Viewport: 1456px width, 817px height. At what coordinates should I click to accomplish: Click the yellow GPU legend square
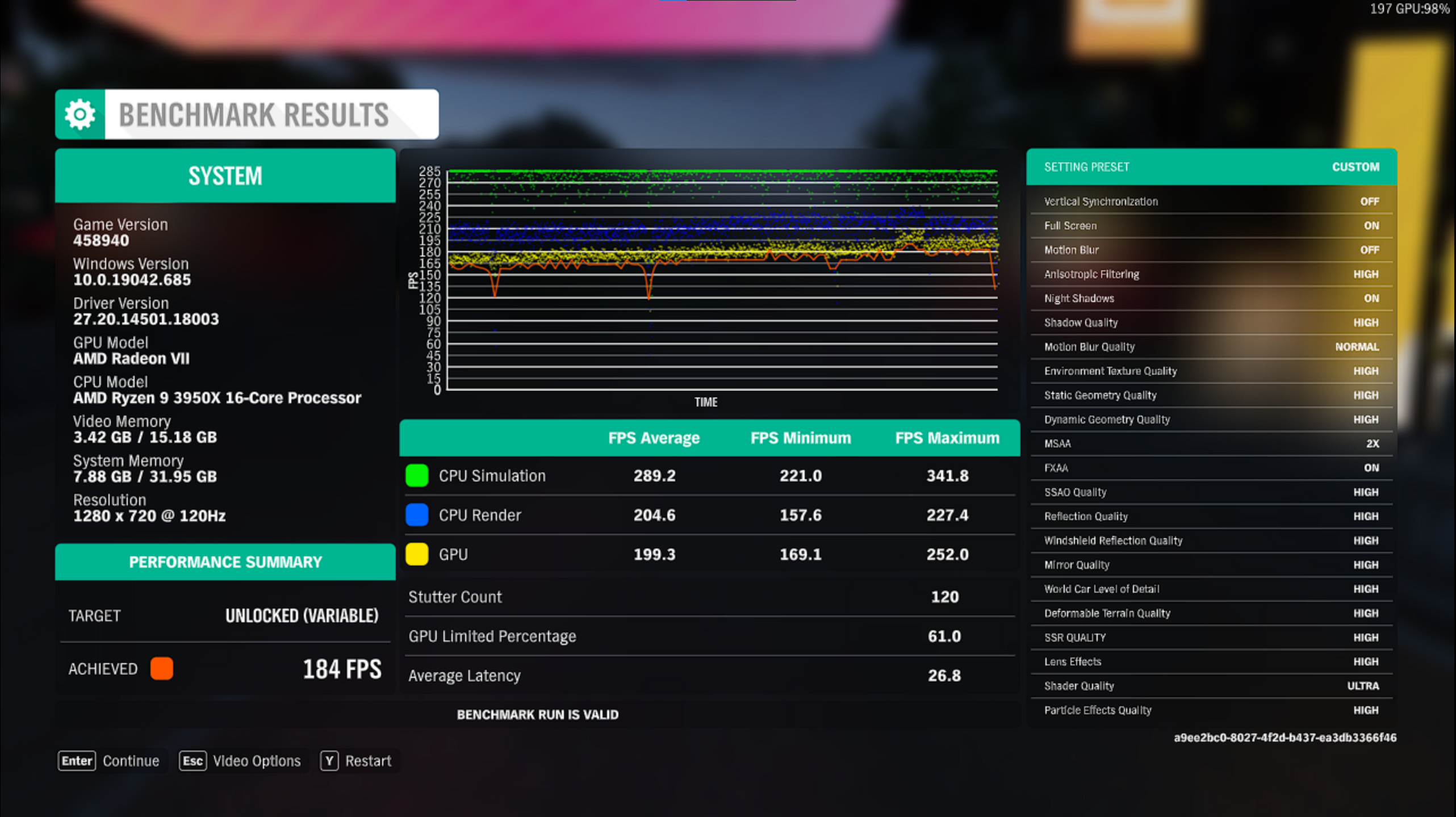417,554
